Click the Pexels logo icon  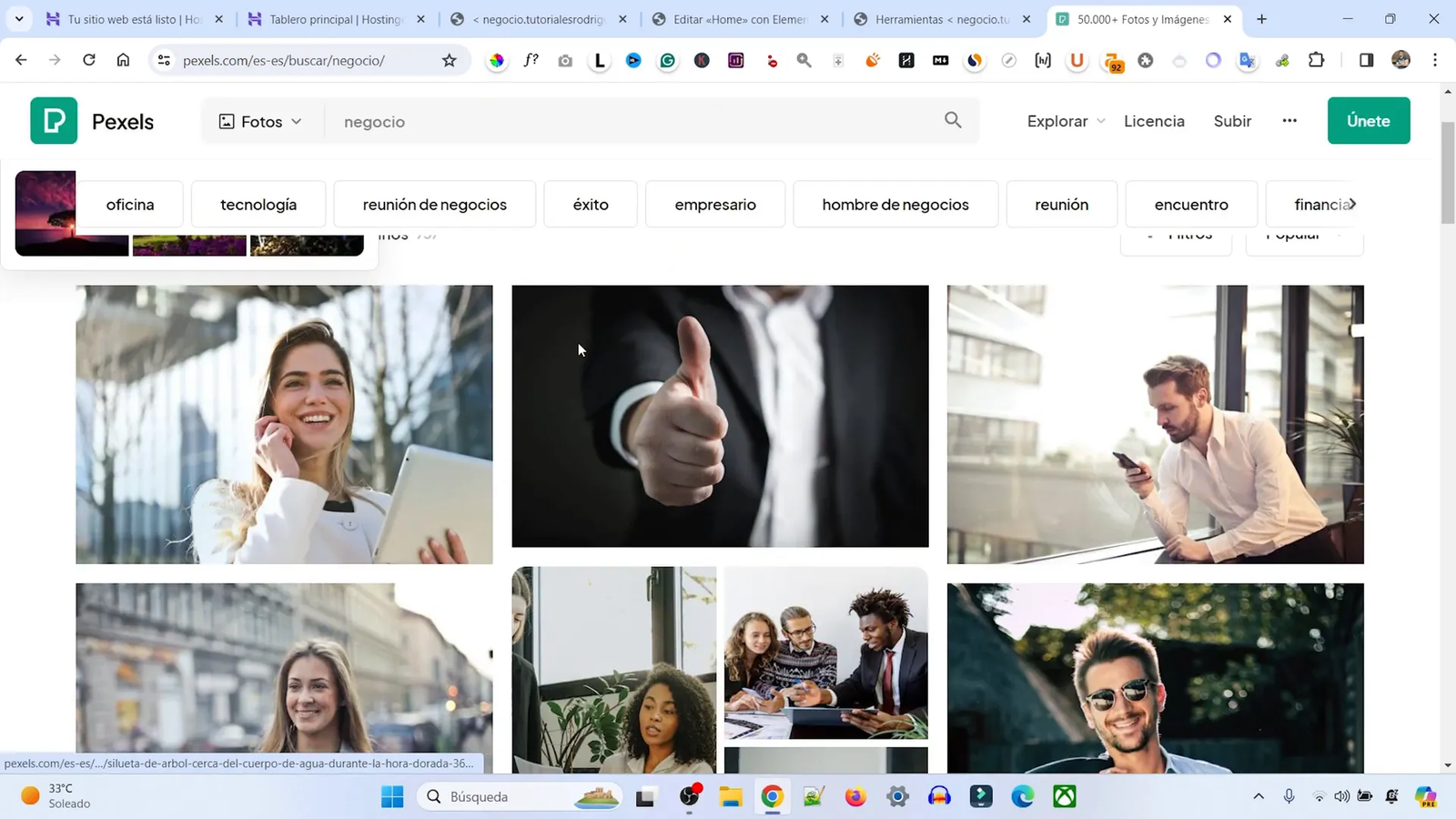tap(53, 120)
